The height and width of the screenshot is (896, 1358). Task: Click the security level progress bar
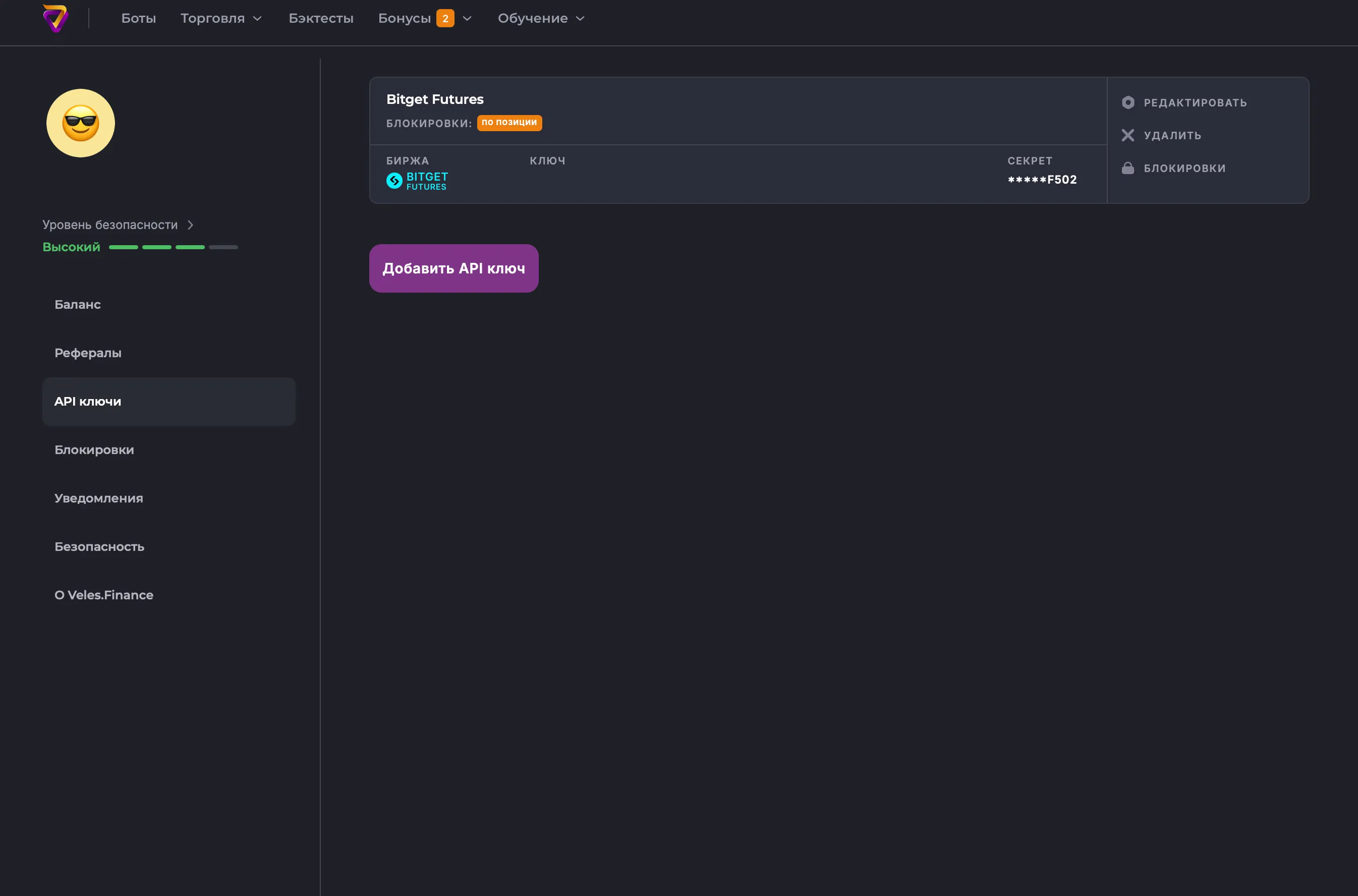[x=173, y=247]
